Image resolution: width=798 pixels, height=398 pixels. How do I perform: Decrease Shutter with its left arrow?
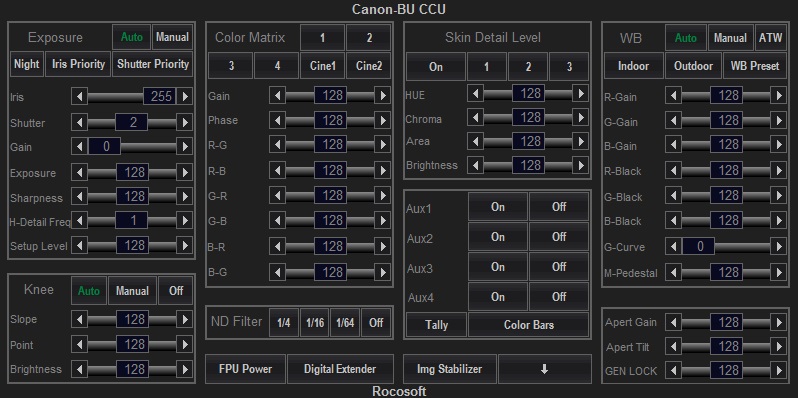pos(79,122)
